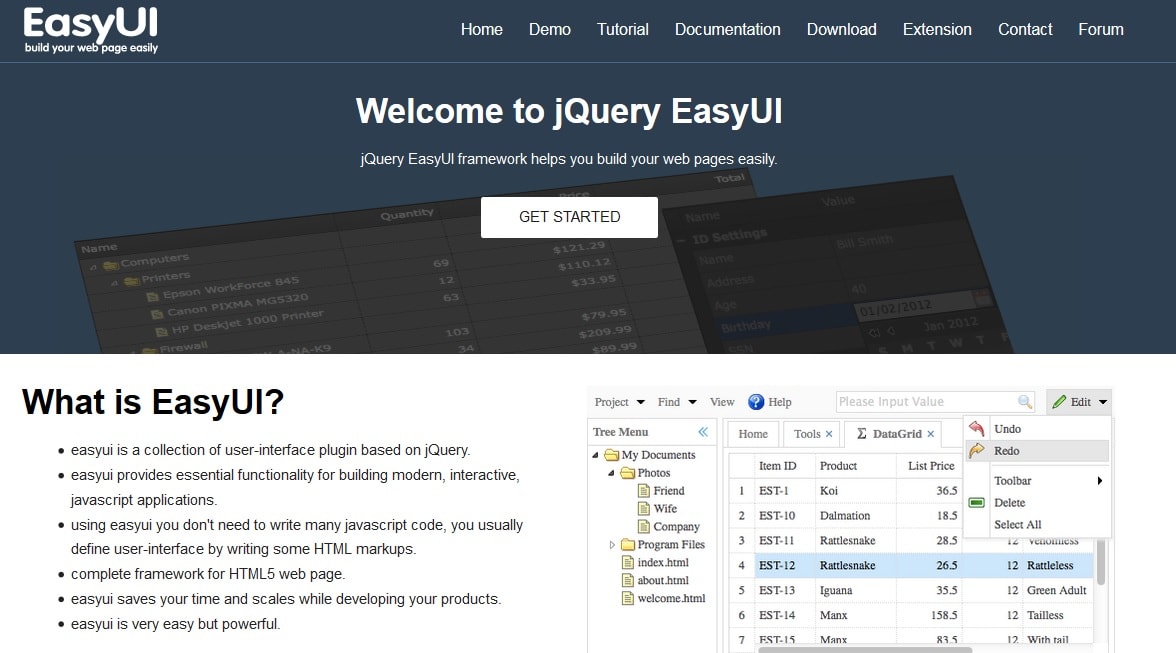
Task: Click the EasyUI logo
Action: [x=91, y=30]
